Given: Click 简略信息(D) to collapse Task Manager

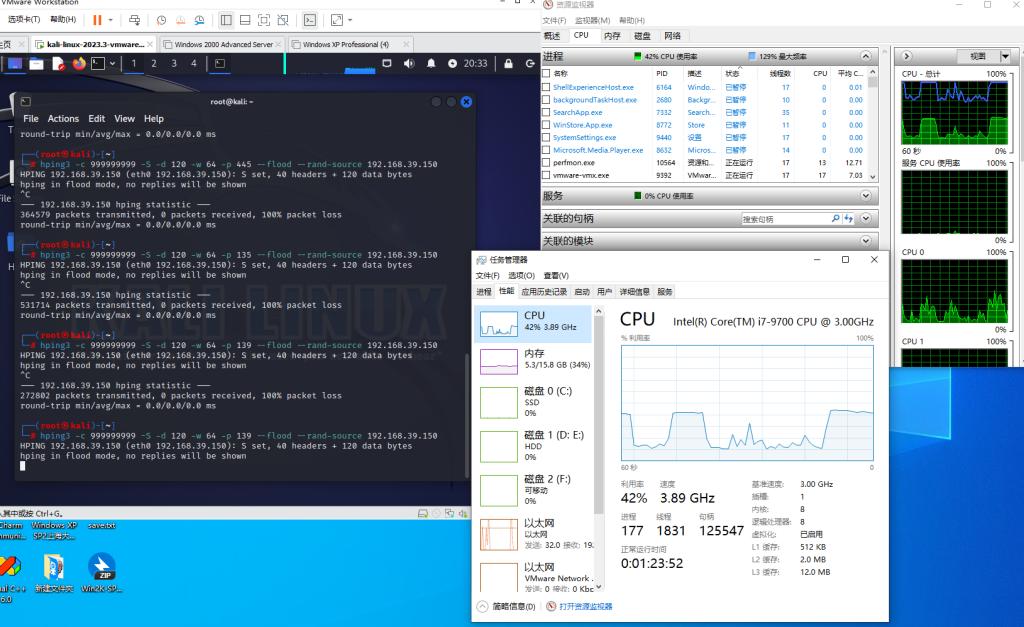Looking at the screenshot, I should (x=507, y=606).
